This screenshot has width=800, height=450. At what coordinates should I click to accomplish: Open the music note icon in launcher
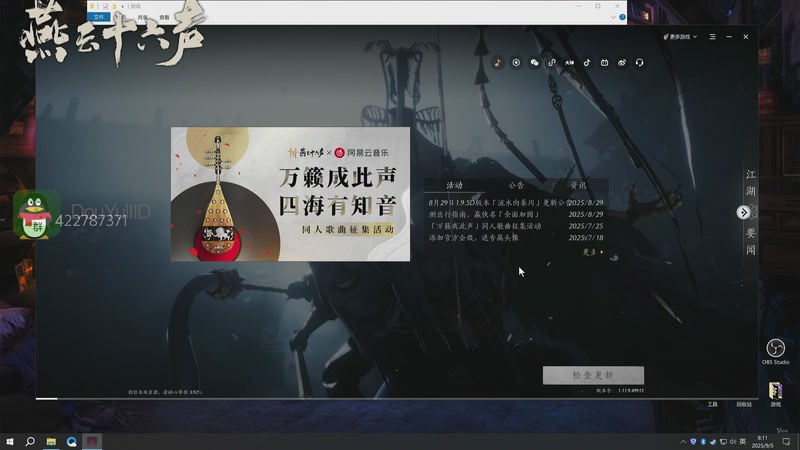(x=498, y=63)
